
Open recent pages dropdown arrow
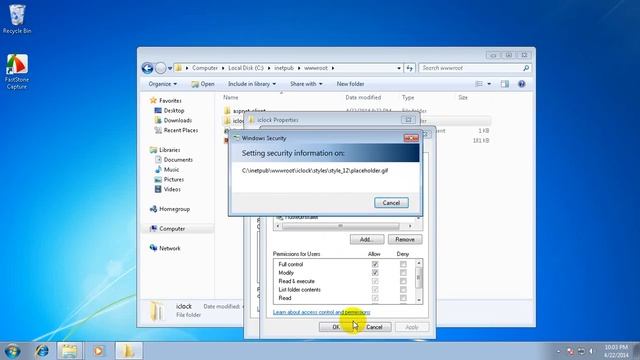click(170, 69)
